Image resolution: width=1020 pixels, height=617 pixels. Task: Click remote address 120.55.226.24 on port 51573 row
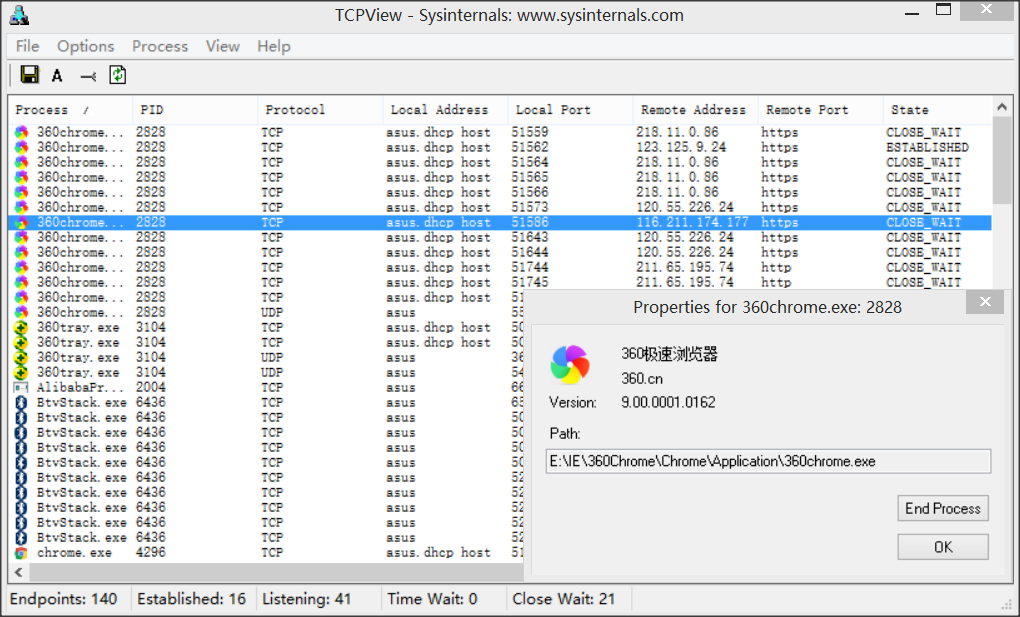[x=684, y=207]
